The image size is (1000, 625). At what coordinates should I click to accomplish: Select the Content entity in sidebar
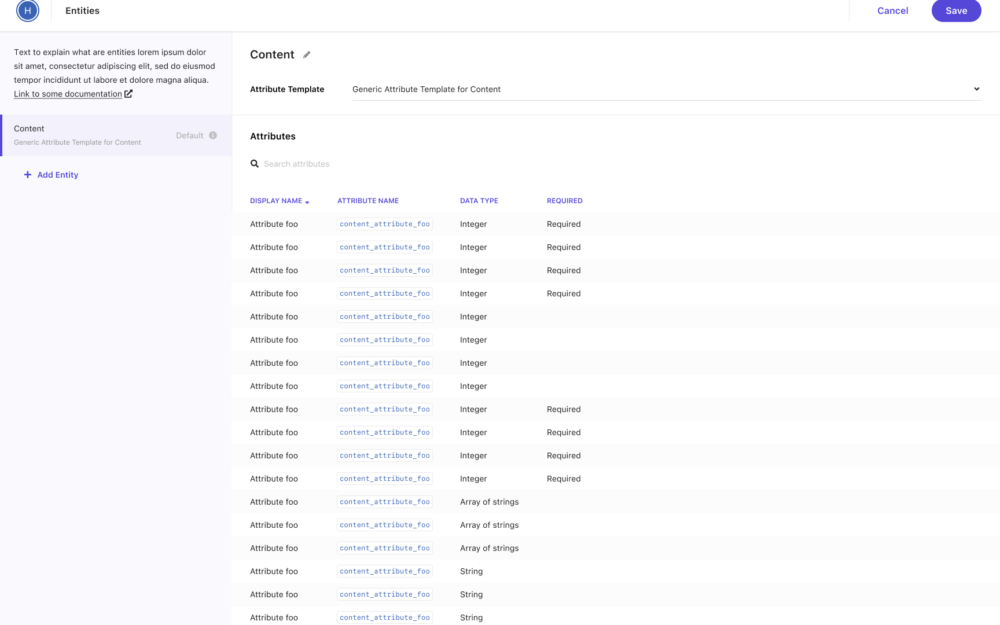tap(100, 135)
